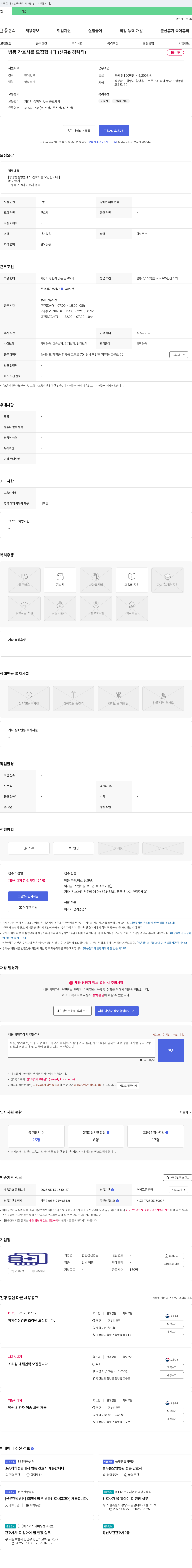192x1568 pixels.
Task: Open the 직업 능력 개발 main menu
Action: tap(131, 30)
